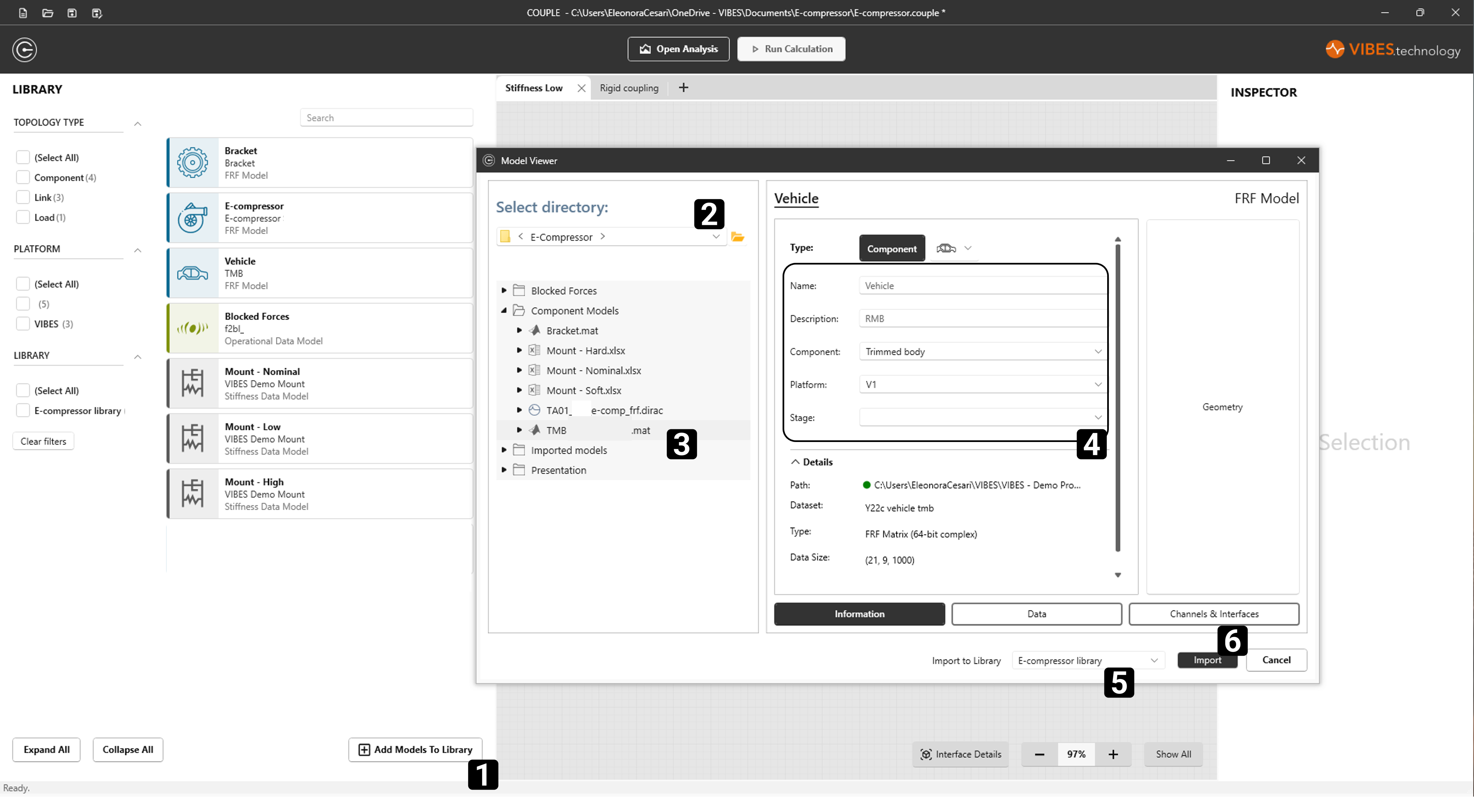Select the Channels & Interfaces tab

click(1214, 614)
